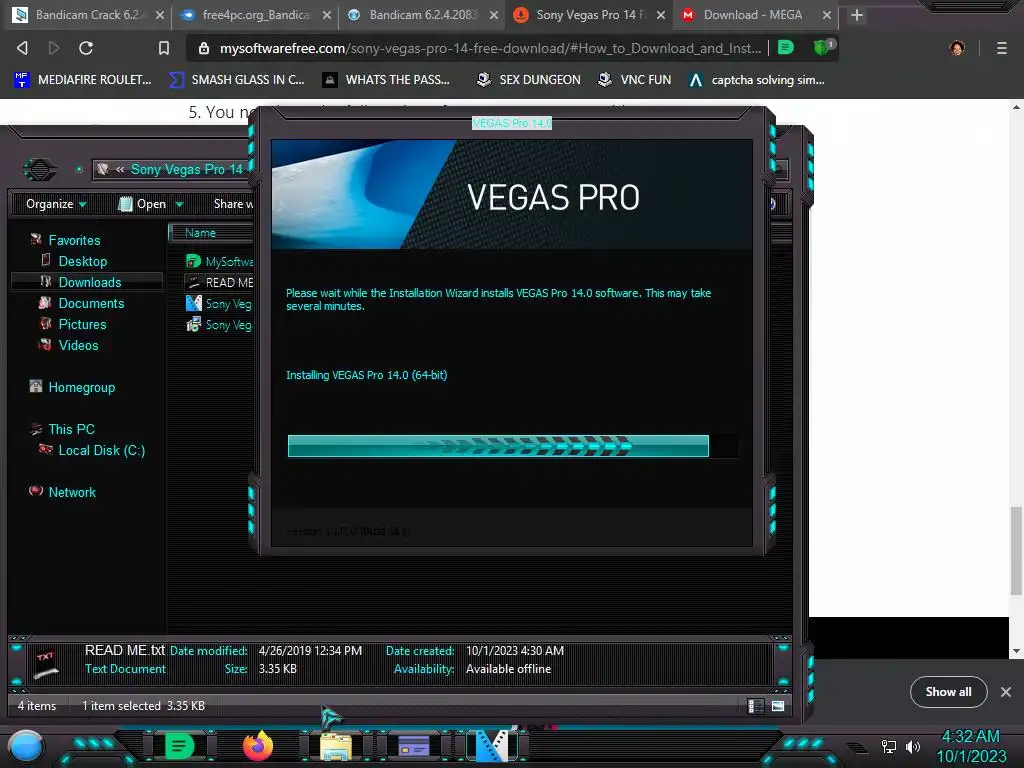Open the WHATS THE PASS... bookmark
Screen dimensions: 1024x768
(386, 80)
